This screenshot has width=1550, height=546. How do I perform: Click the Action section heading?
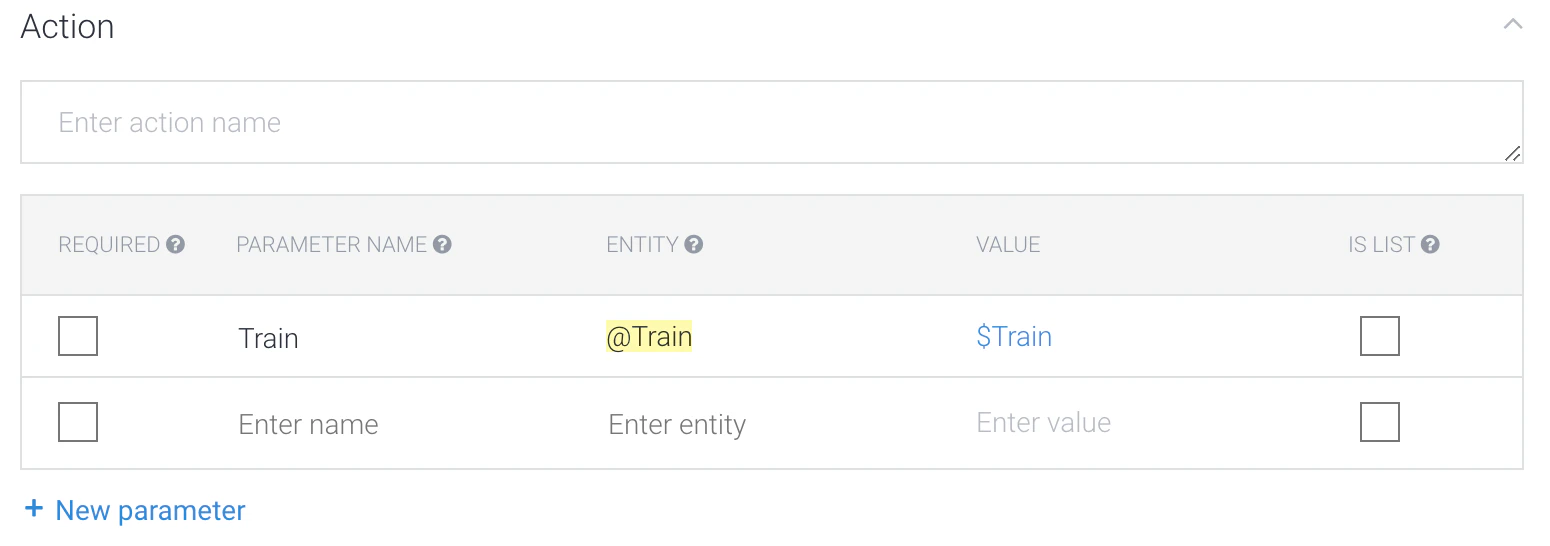coord(67,26)
